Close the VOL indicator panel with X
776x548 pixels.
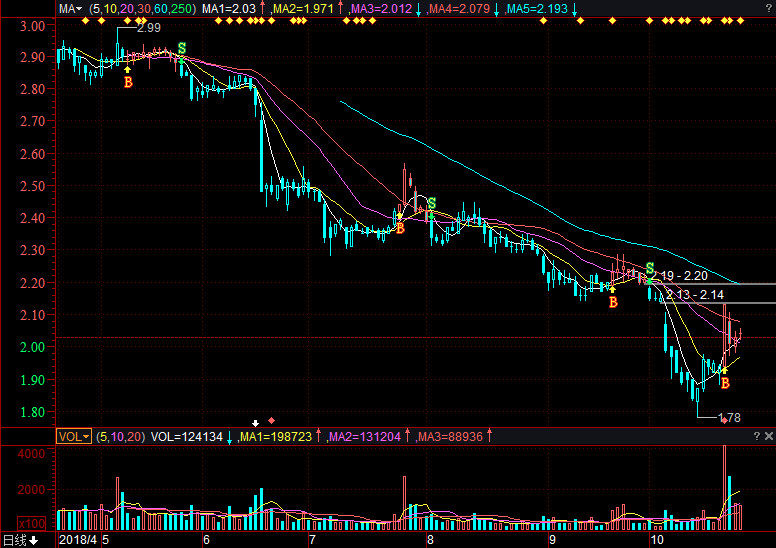[x=769, y=436]
